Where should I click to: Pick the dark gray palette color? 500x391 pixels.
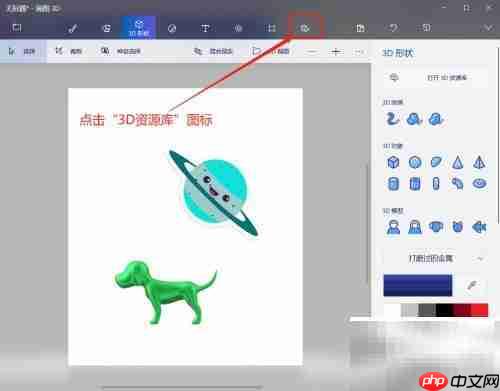click(x=427, y=311)
